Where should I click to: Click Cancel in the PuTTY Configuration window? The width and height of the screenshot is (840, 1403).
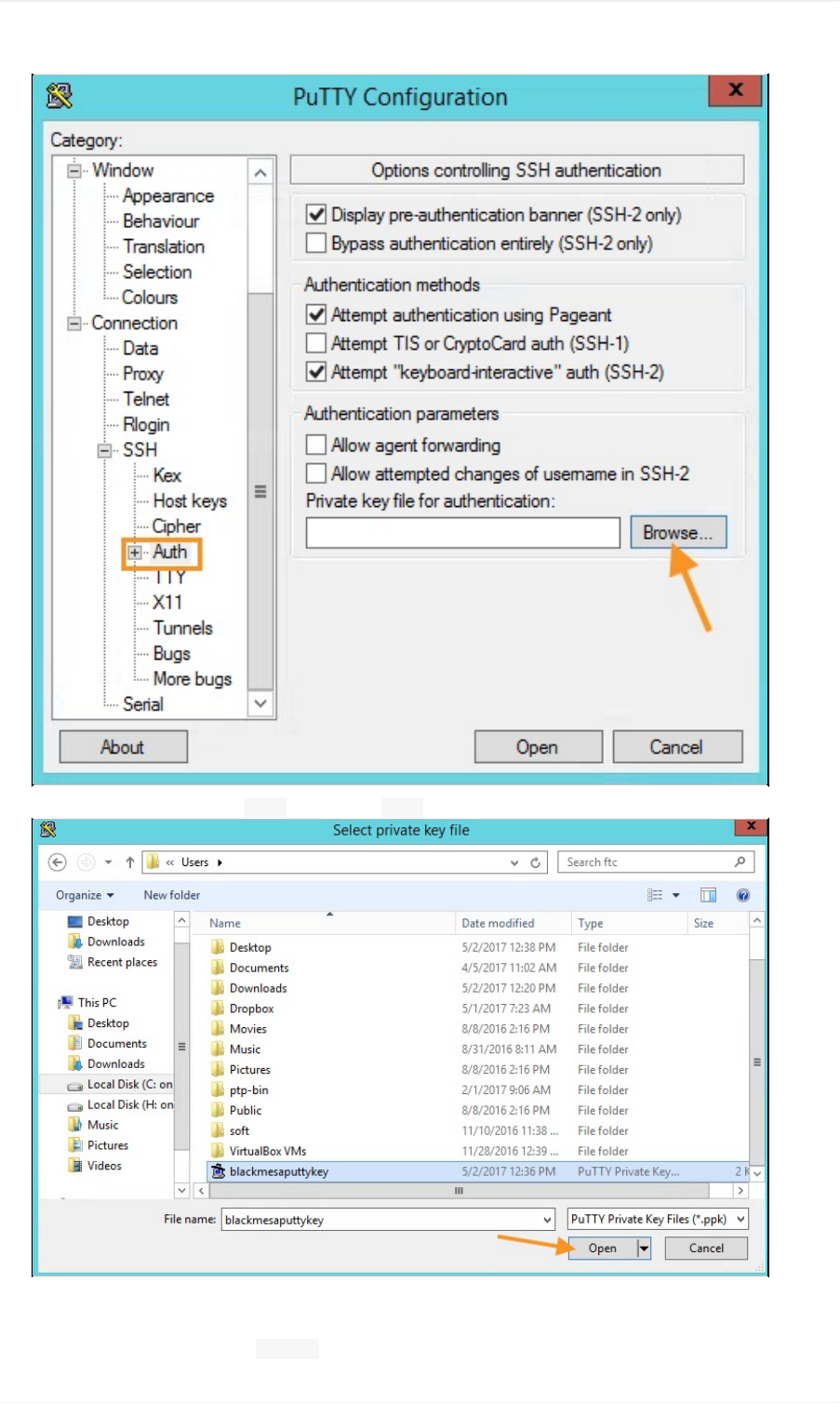677,747
